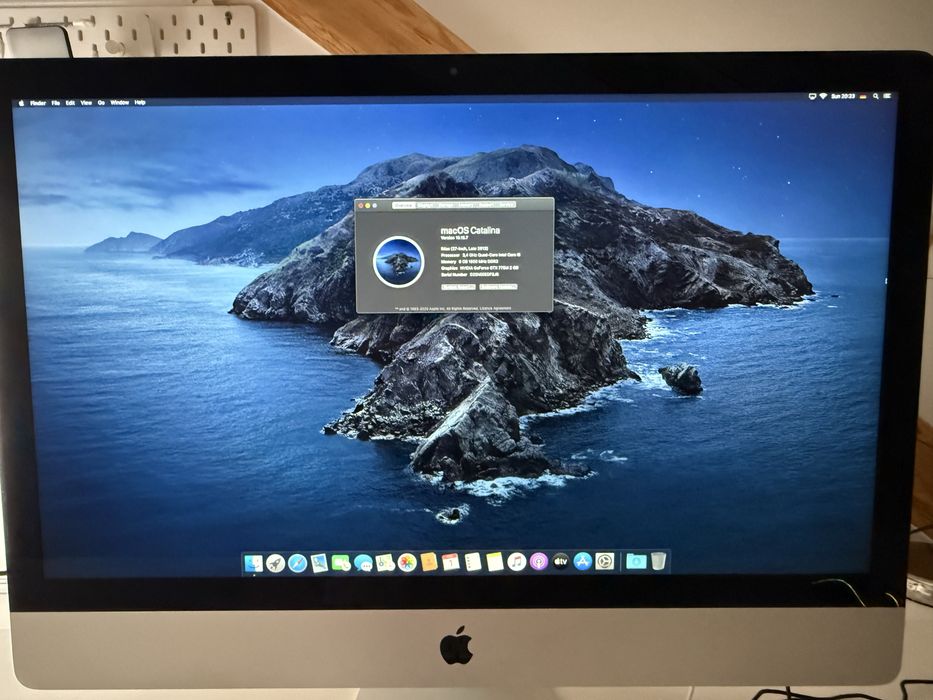Open the Apple menu
Viewport: 933px width, 700px height.
point(21,103)
